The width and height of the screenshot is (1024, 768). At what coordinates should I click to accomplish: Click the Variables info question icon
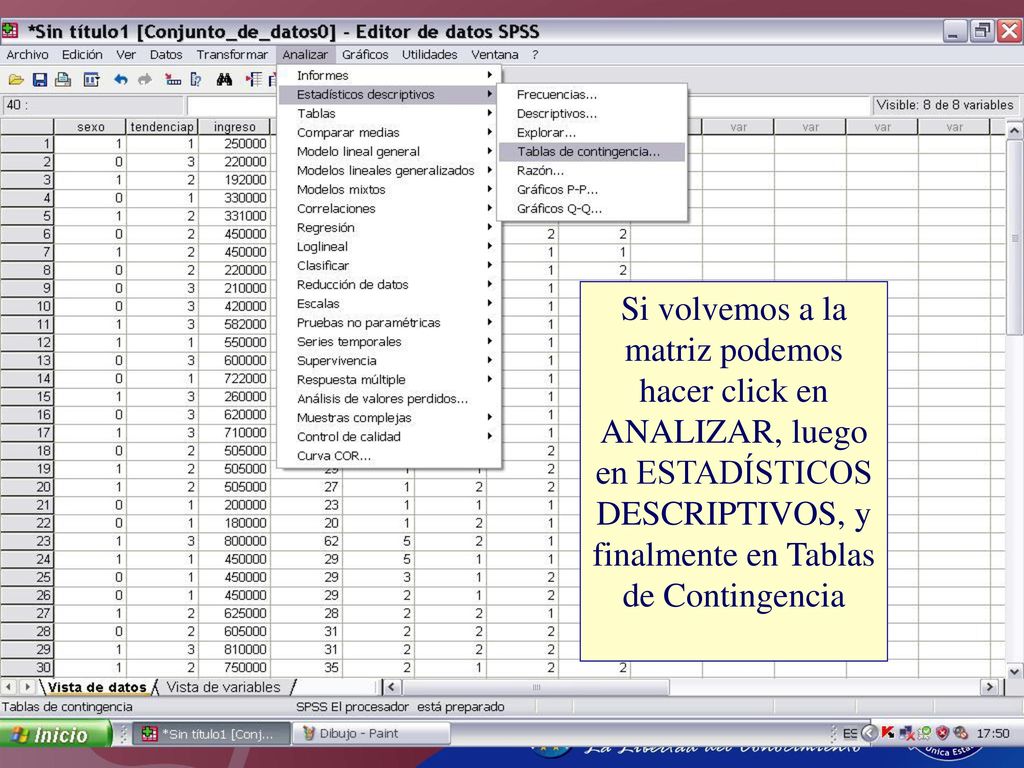click(x=196, y=80)
